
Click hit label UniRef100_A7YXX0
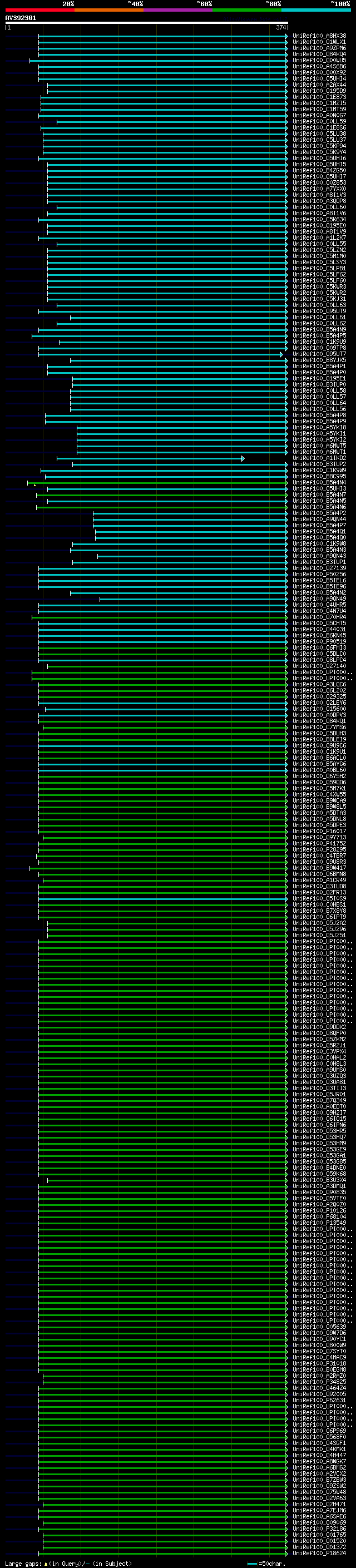click(319, 189)
